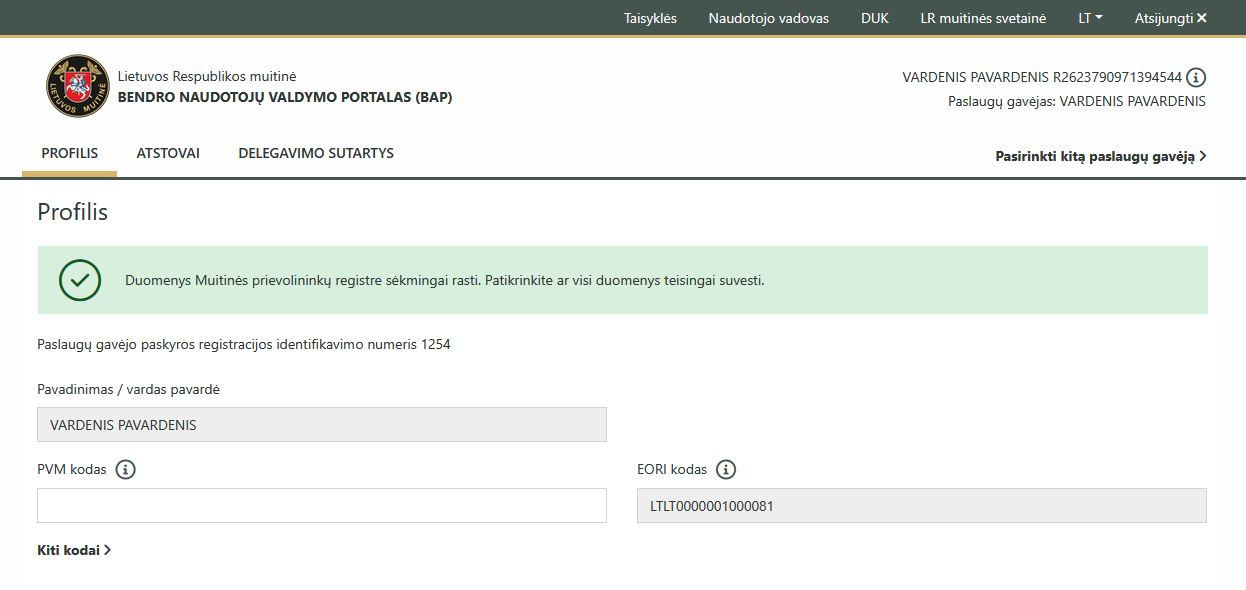Click the Bendro naudotojų valdymo portalas title

(285, 97)
